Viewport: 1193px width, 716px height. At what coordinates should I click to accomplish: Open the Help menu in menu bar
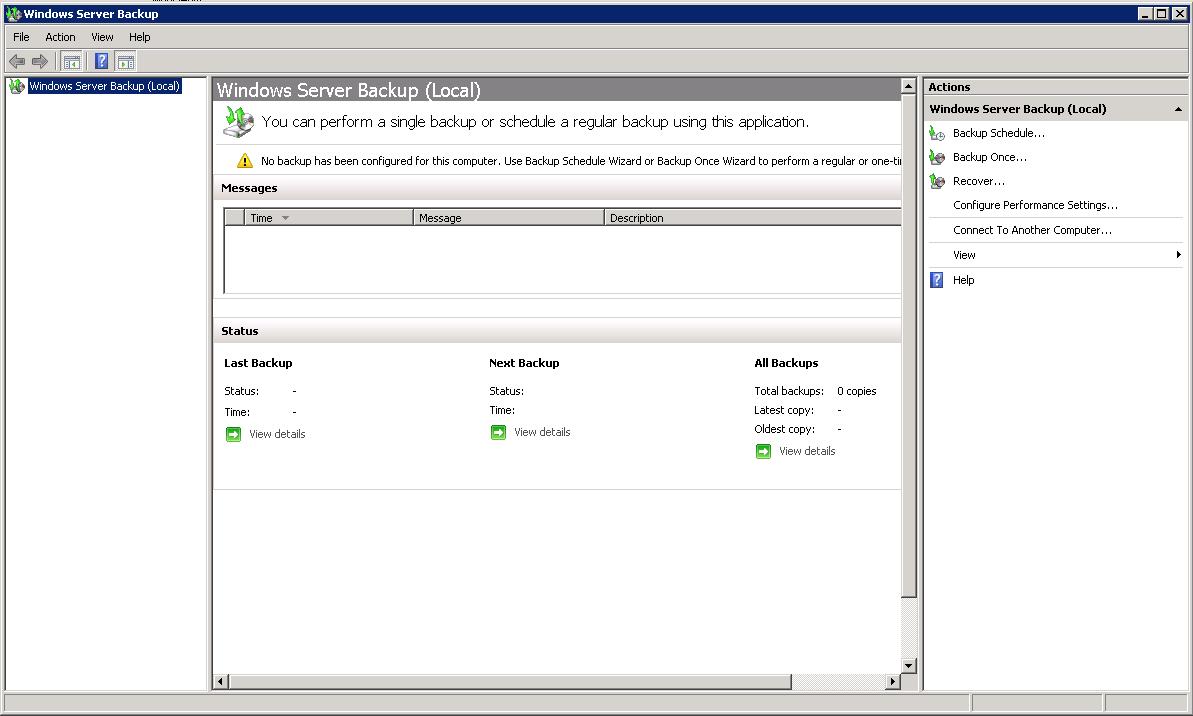click(x=139, y=37)
